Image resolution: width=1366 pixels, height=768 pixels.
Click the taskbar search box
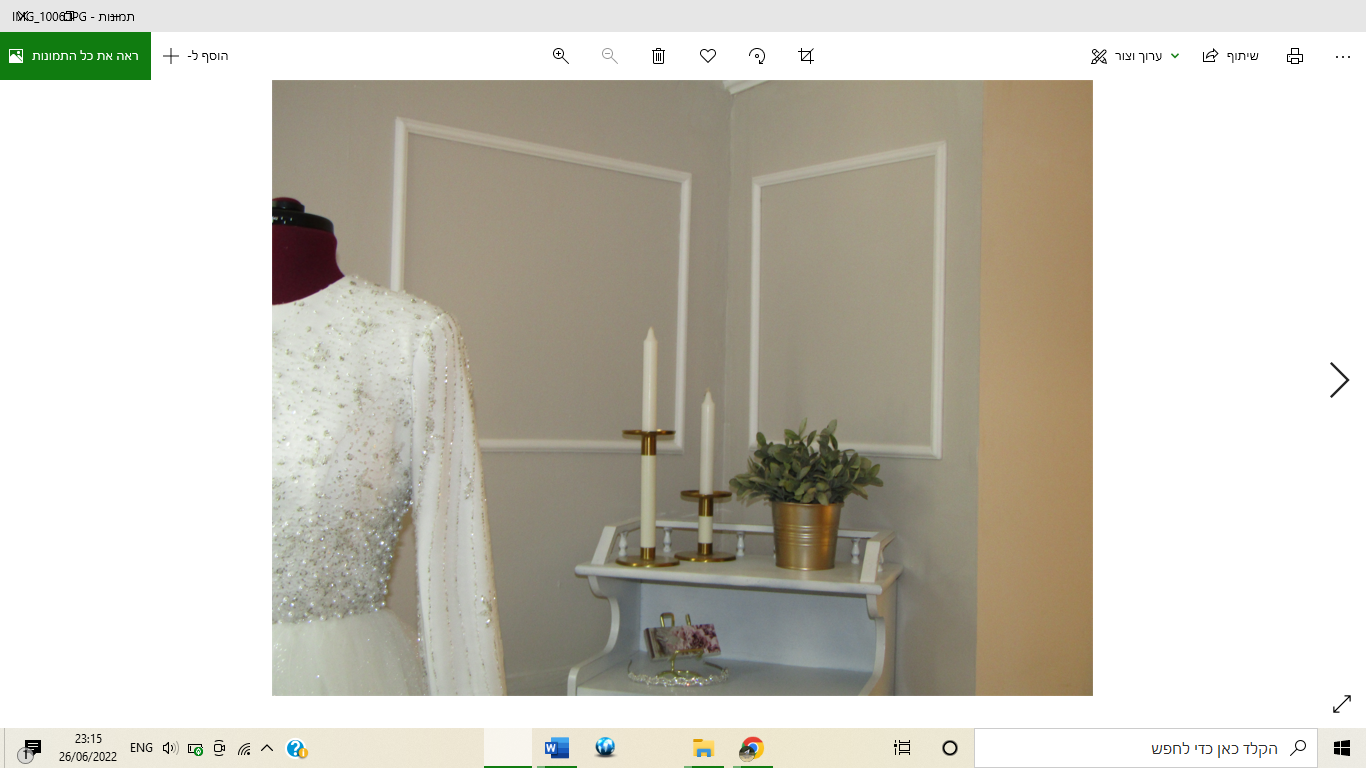point(1146,748)
